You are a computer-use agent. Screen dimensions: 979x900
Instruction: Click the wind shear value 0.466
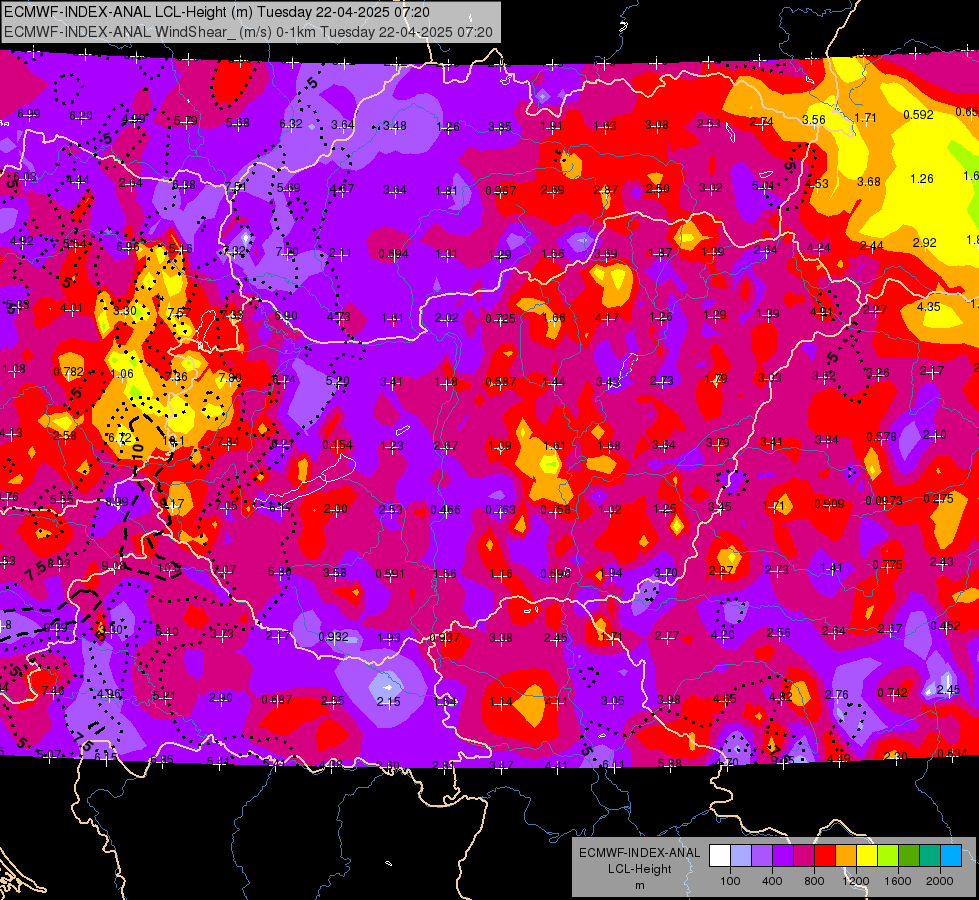click(446, 510)
